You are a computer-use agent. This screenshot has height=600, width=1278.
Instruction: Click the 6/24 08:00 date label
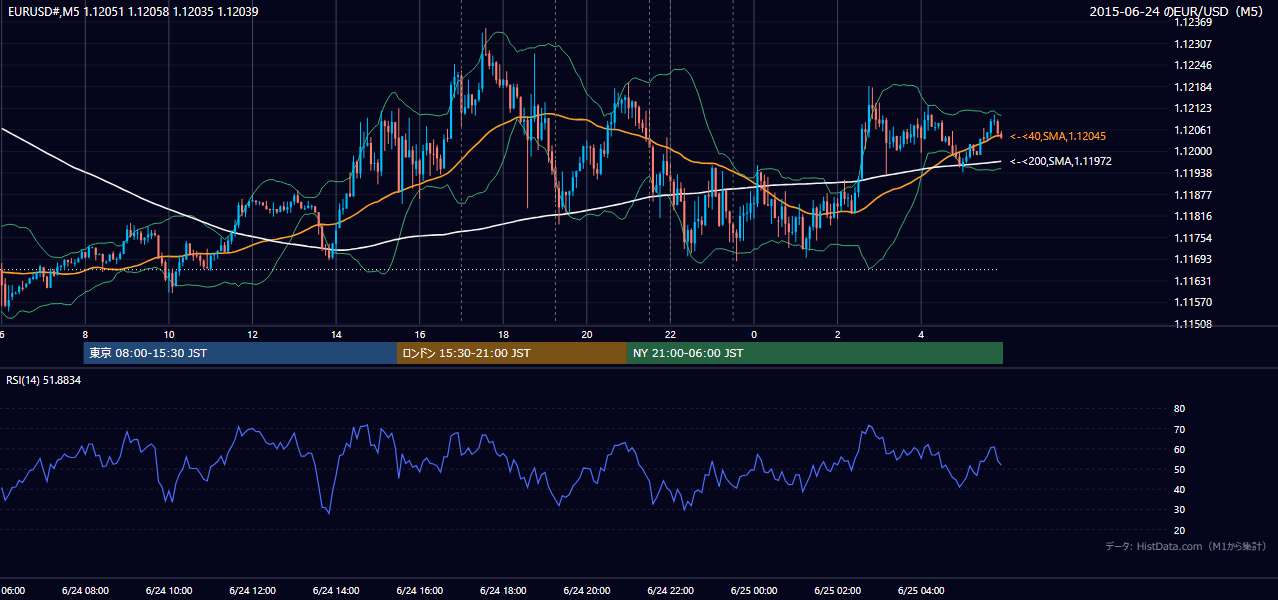85,590
